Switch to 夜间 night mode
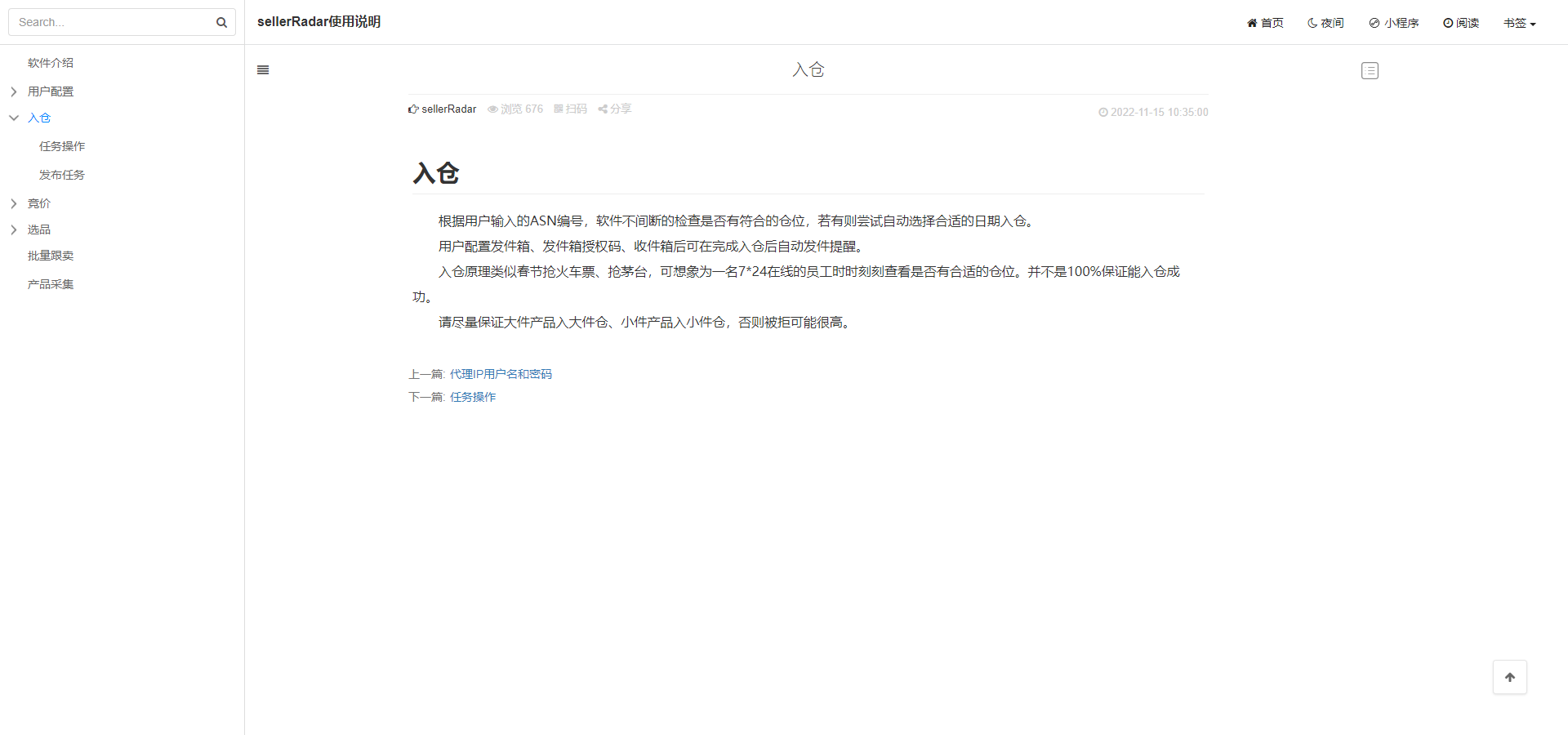 (1325, 23)
